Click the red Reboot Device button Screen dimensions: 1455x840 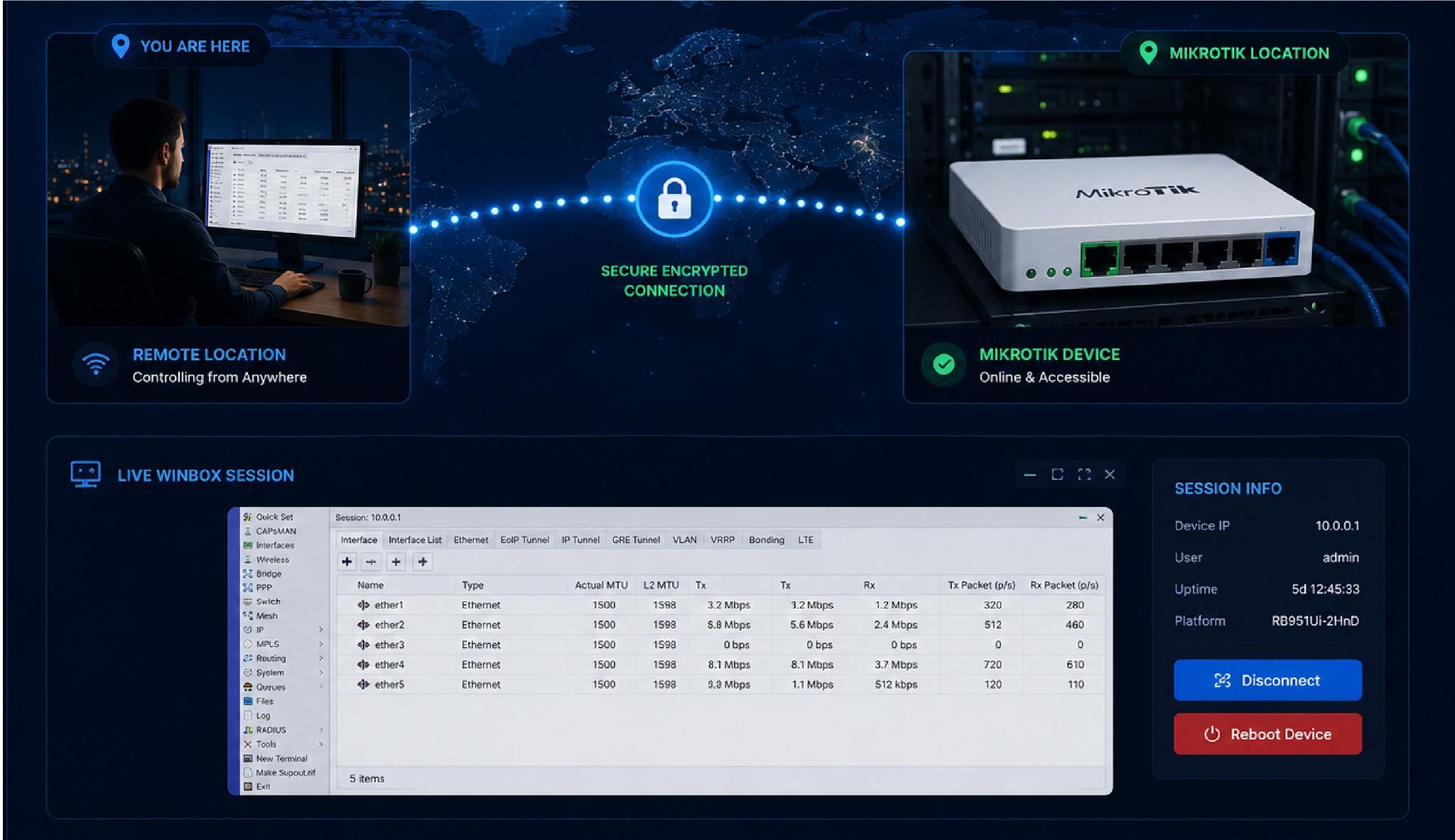1267,734
